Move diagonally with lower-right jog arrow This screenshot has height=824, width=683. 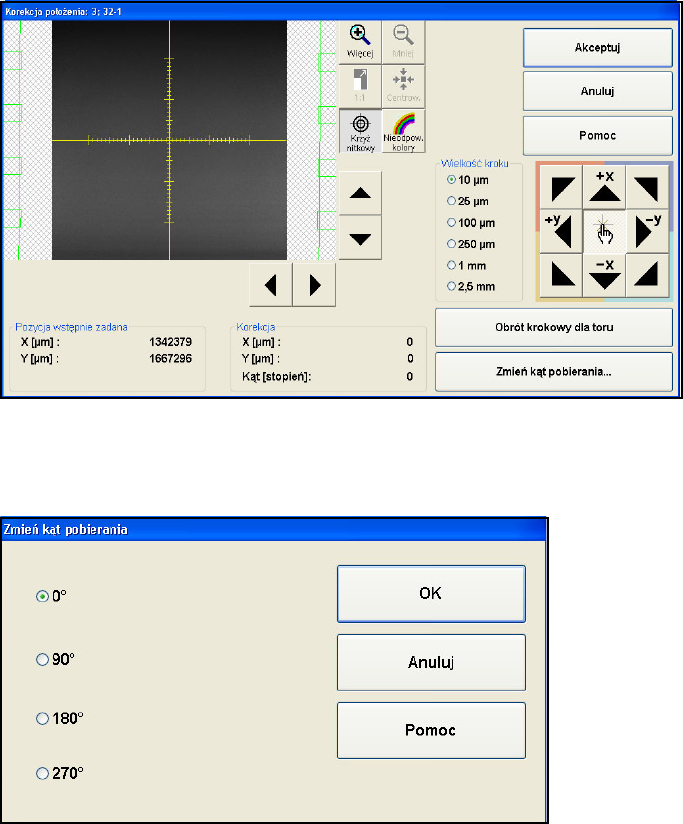[647, 275]
